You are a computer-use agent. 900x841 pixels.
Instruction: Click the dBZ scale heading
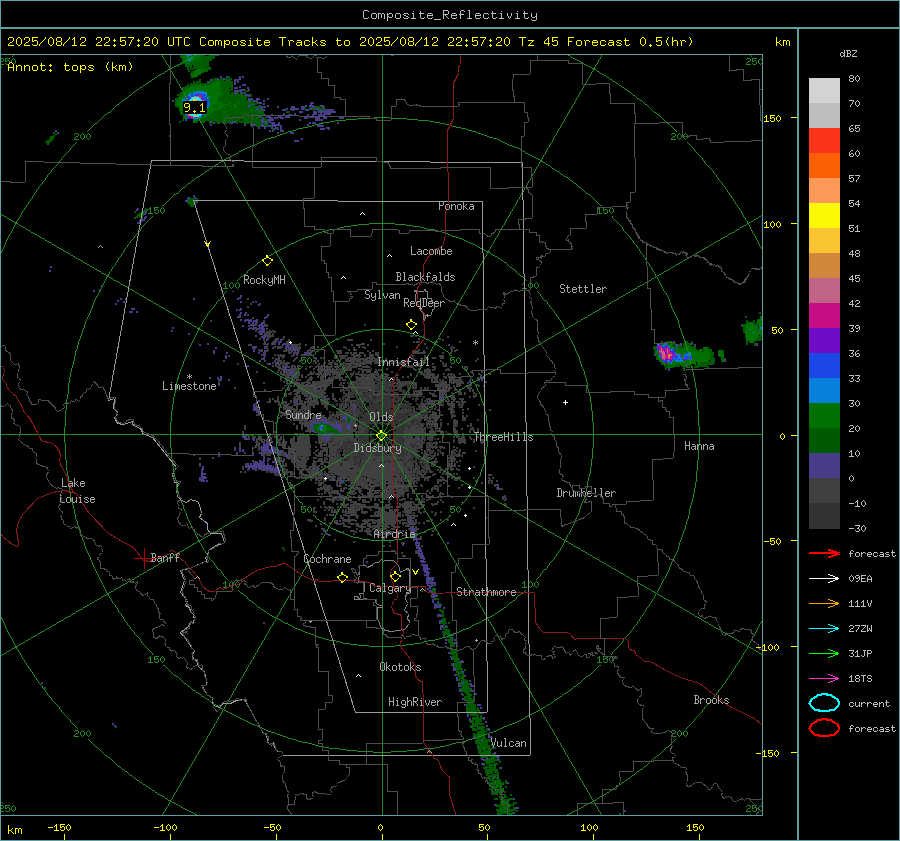click(848, 54)
